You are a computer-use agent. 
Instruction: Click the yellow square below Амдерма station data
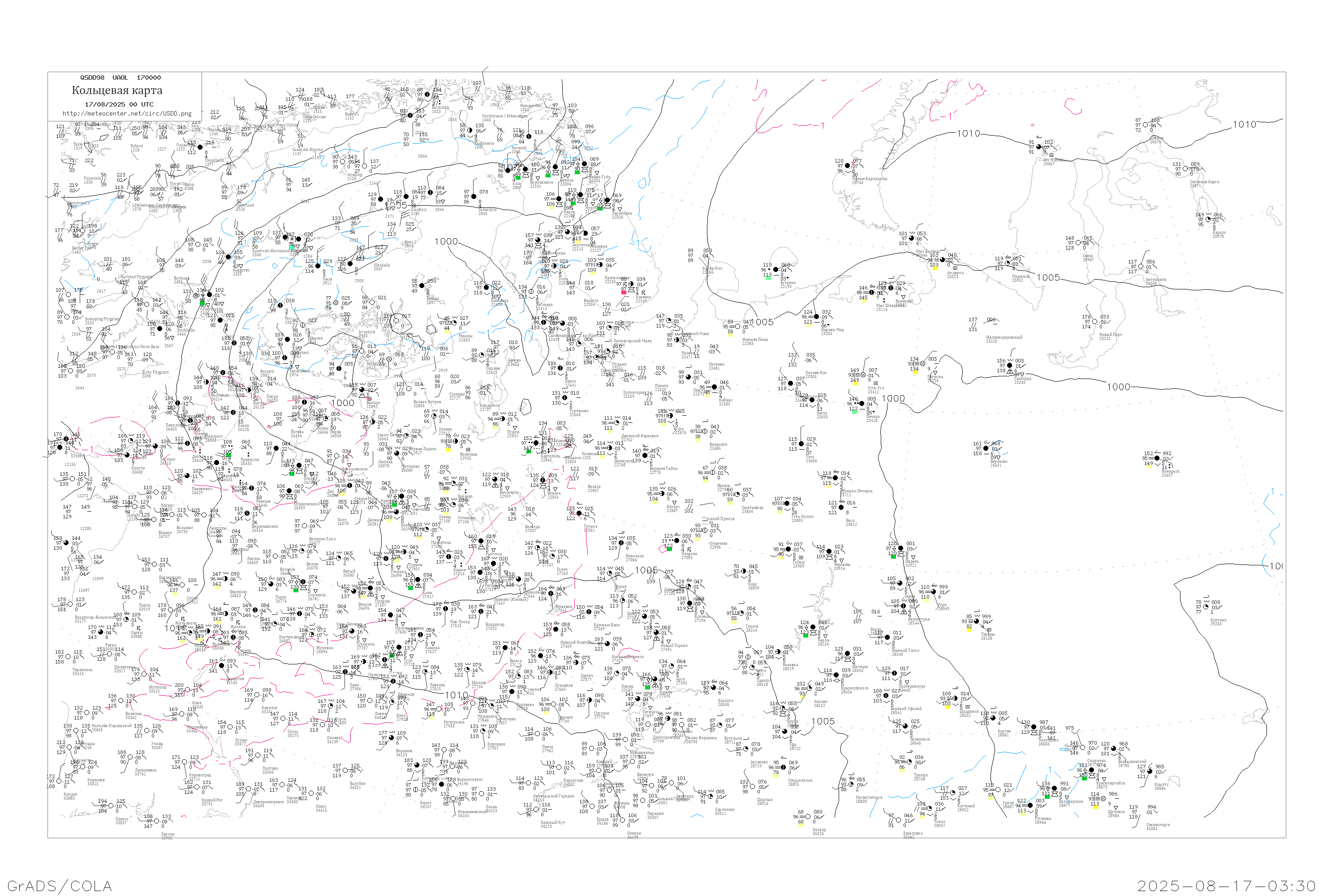point(935,268)
